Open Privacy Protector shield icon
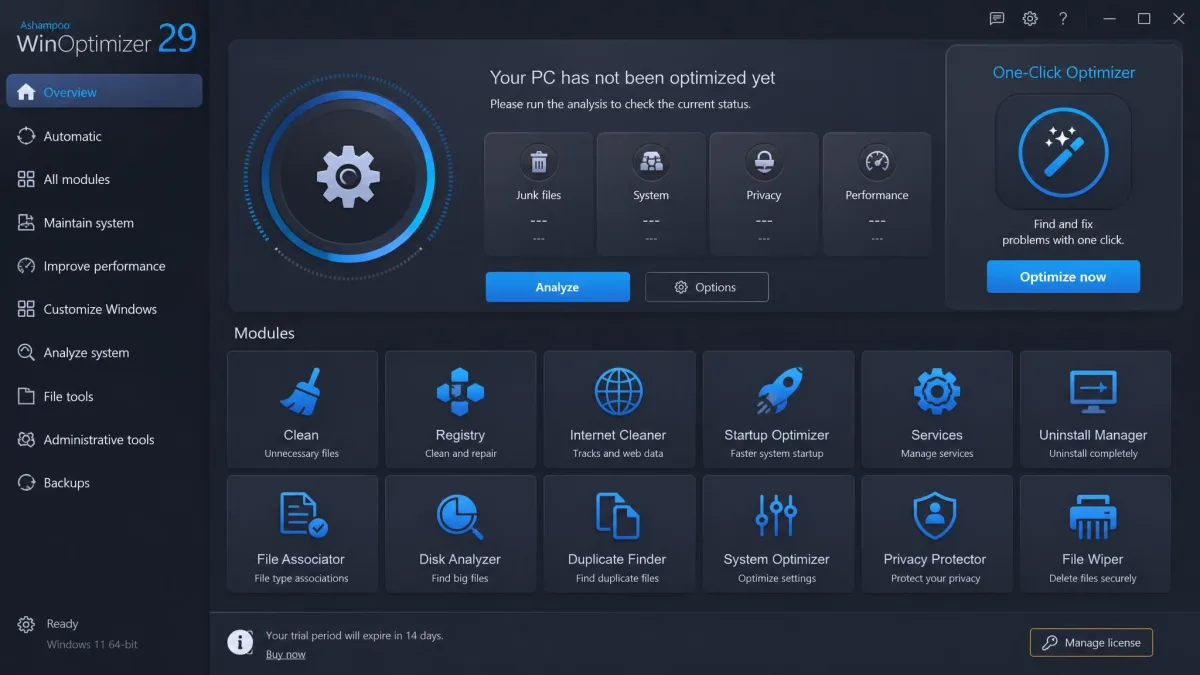The image size is (1200, 675). (935, 515)
